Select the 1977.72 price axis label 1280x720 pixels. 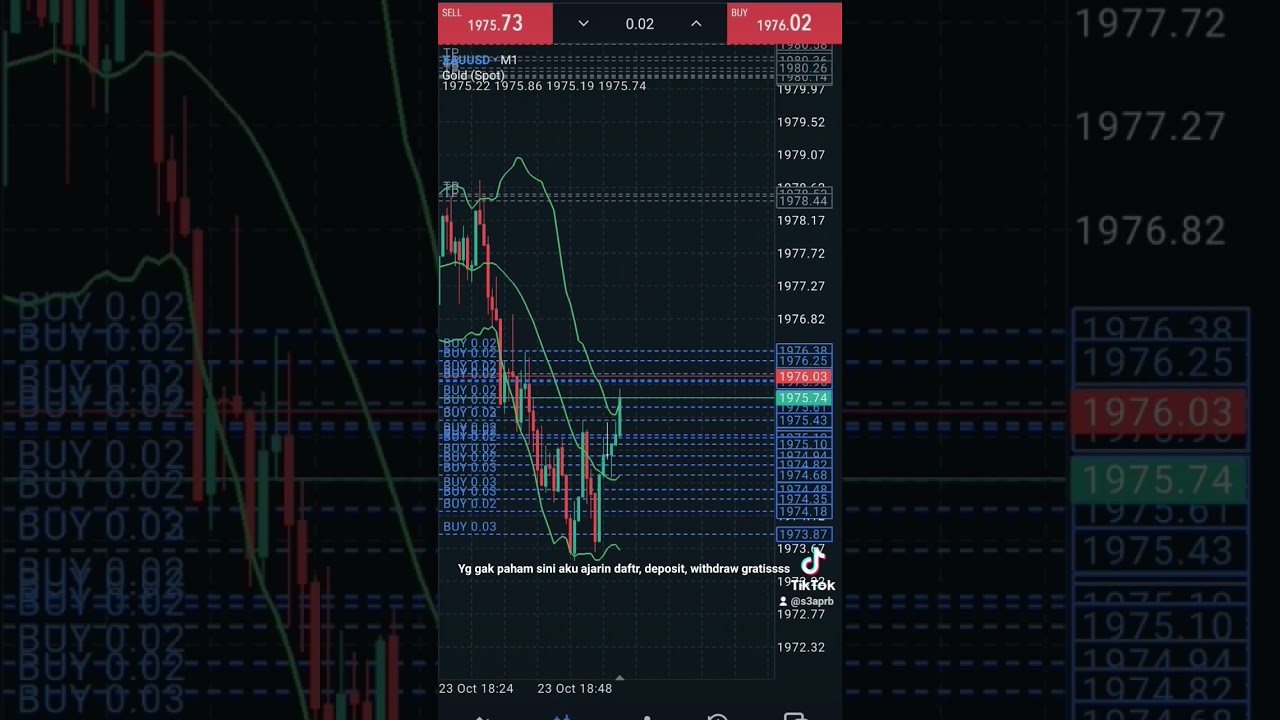coord(801,253)
